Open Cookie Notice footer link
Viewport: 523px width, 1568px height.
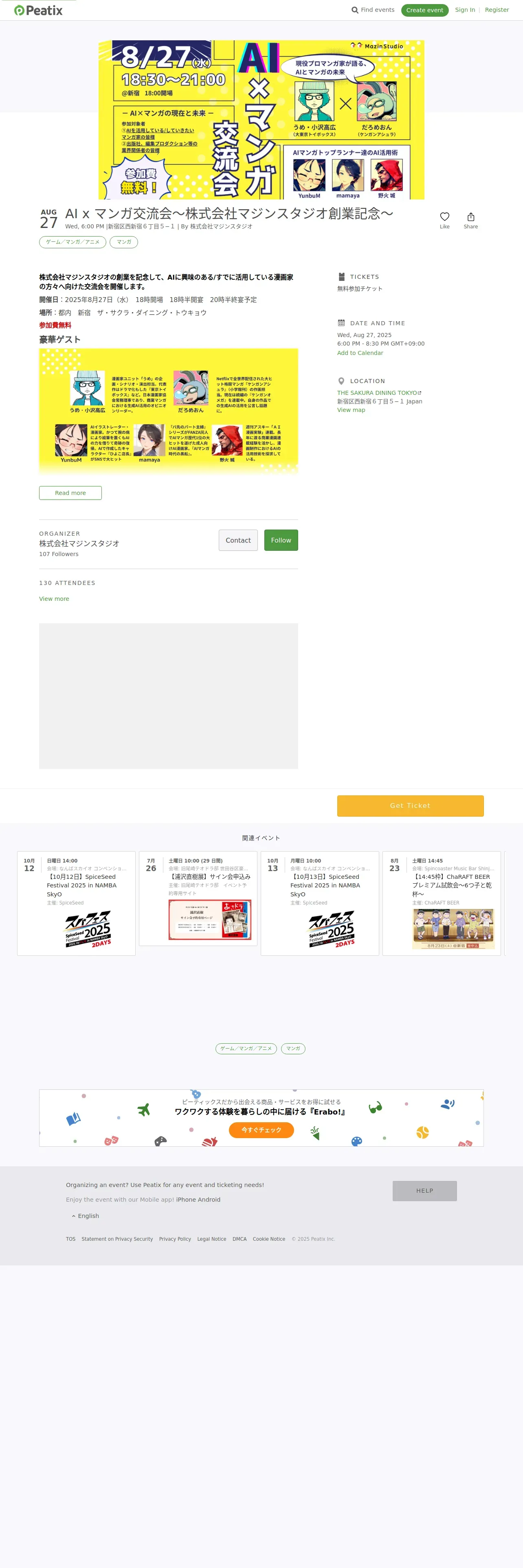click(x=268, y=1240)
